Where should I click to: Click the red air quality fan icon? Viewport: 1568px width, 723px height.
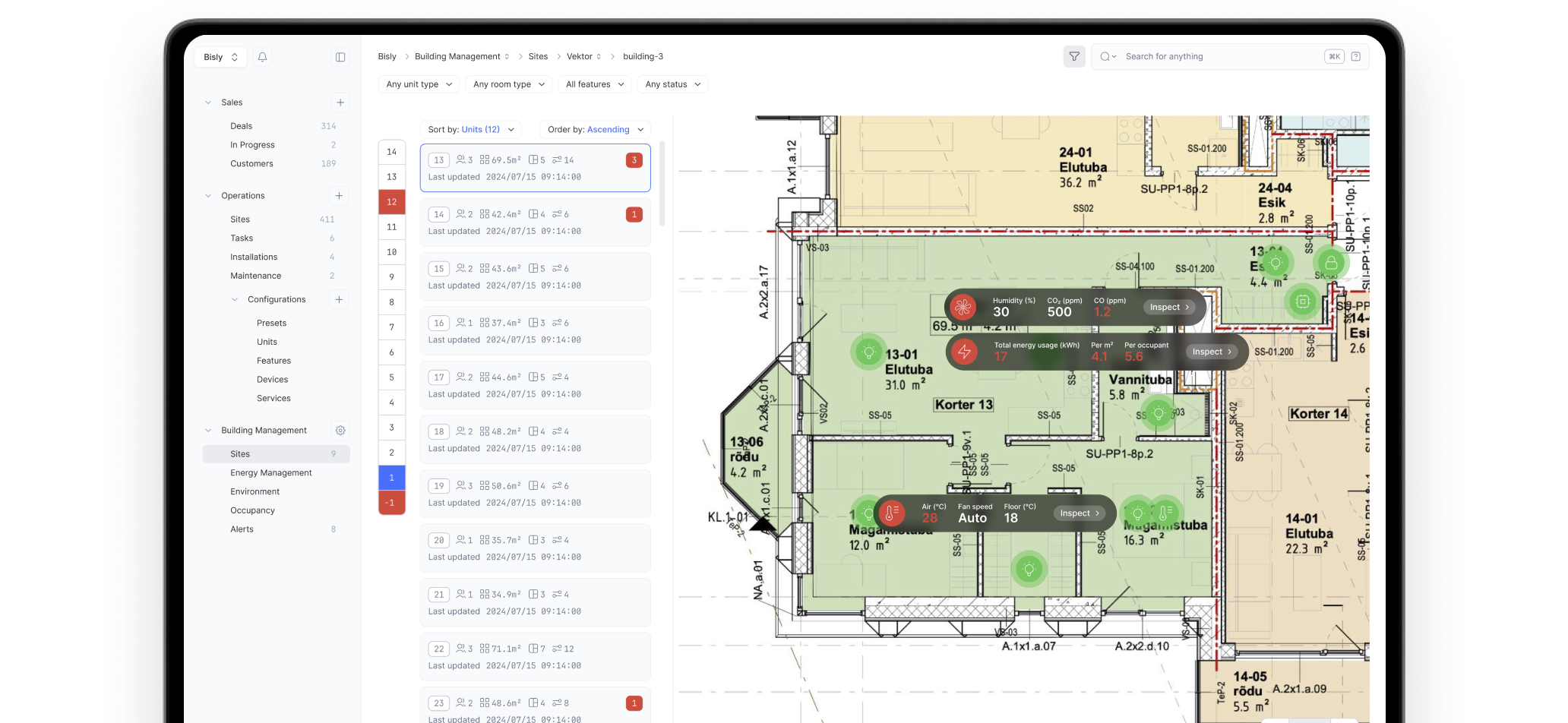point(963,308)
